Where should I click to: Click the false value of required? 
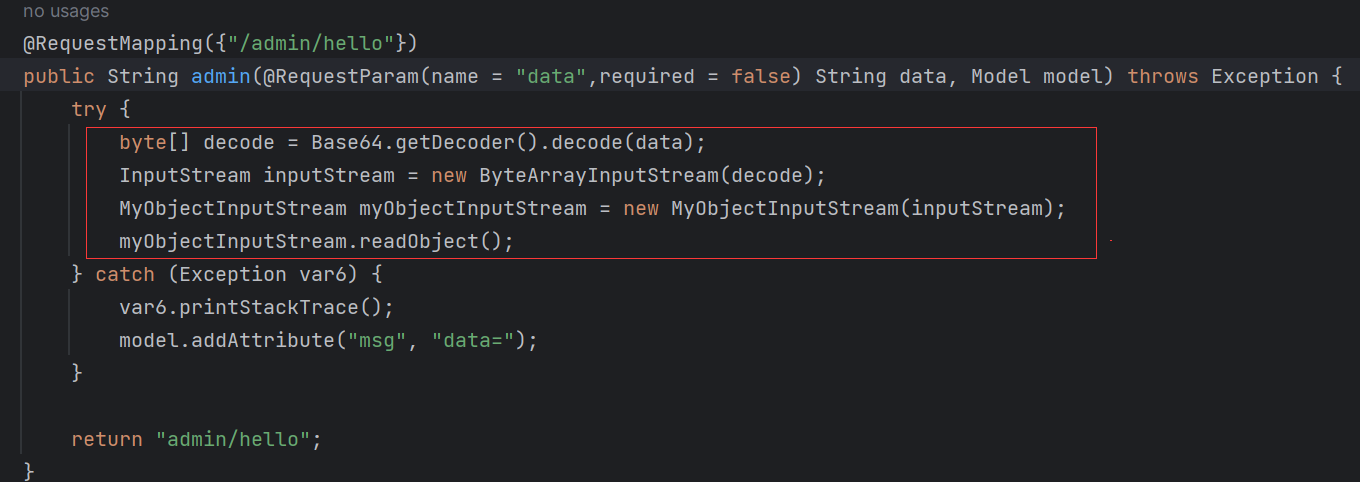(760, 77)
